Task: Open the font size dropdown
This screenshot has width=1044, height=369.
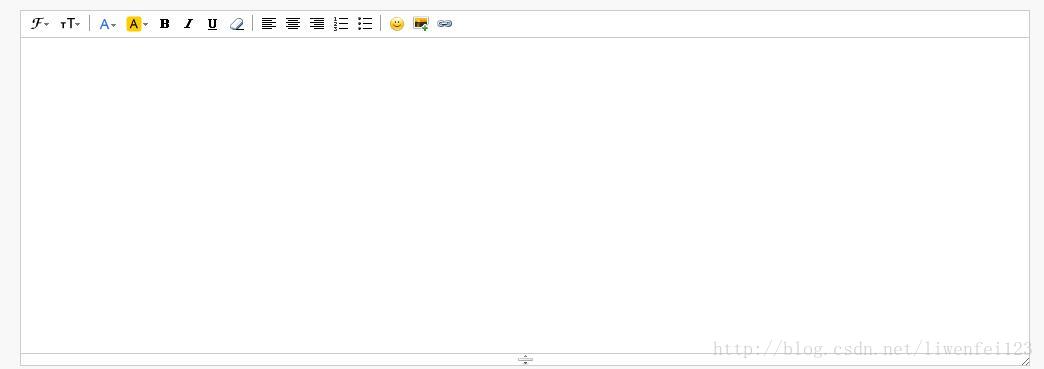Action: 70,24
